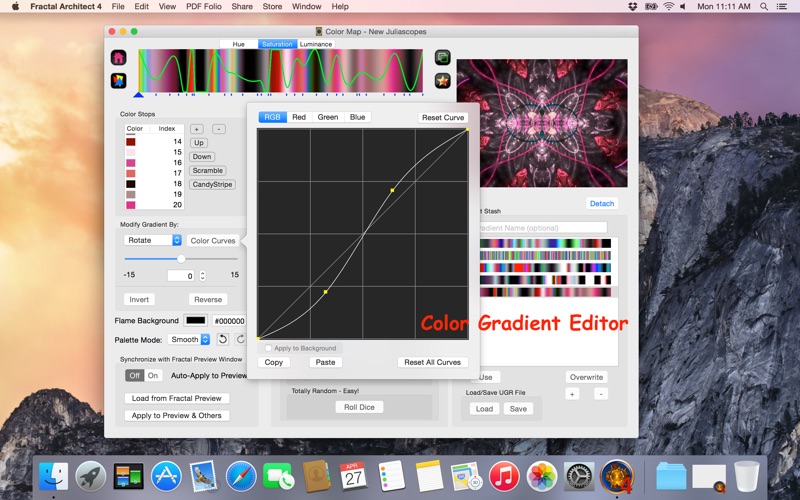
Task: Open the Rotate modify dropdown
Action: (153, 240)
